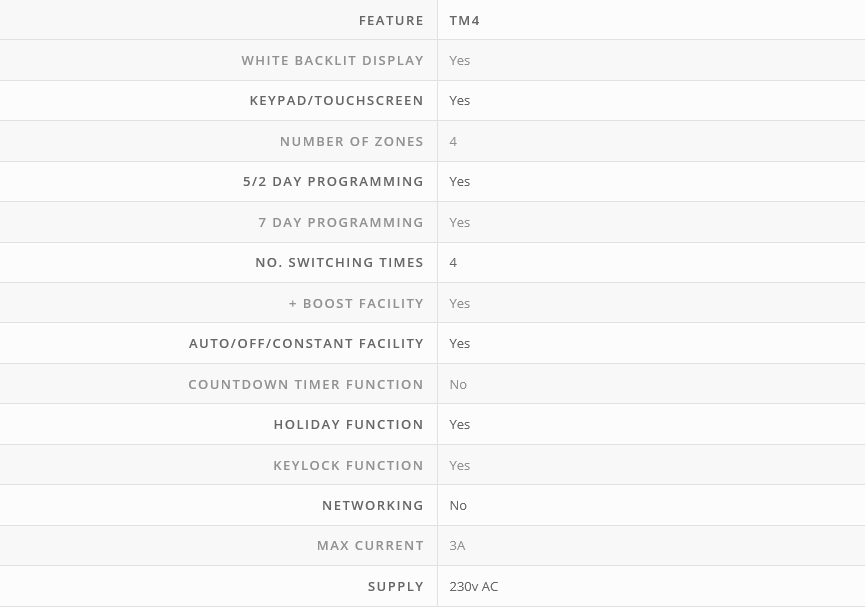Click the 5/2 DAY PROGRAMMING label
The width and height of the screenshot is (865, 607).
point(333,181)
